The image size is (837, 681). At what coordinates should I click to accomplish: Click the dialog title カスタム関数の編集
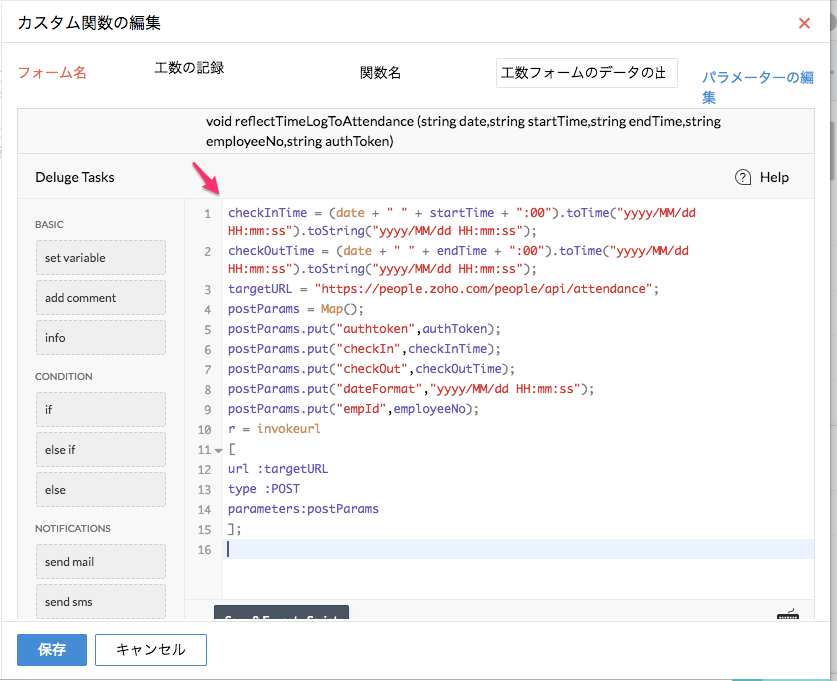[x=89, y=23]
